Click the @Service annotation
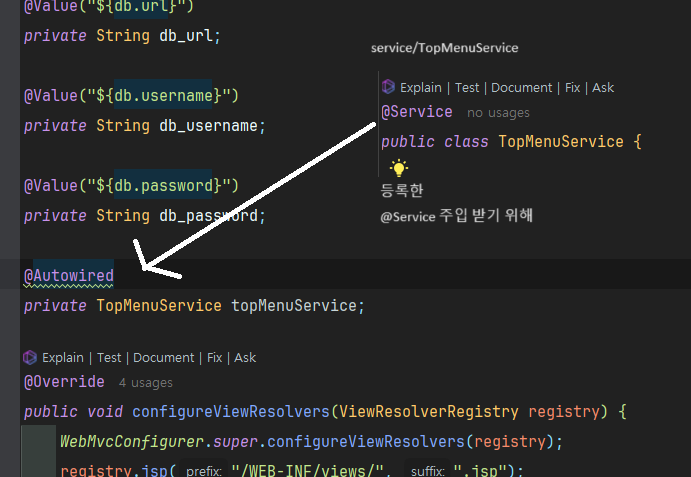This screenshot has width=691, height=477. [417, 112]
